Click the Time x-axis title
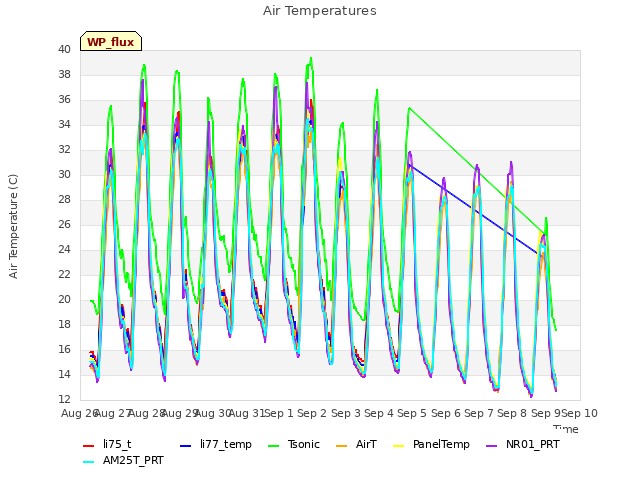Image resolution: width=640 pixels, height=480 pixels. [x=566, y=429]
